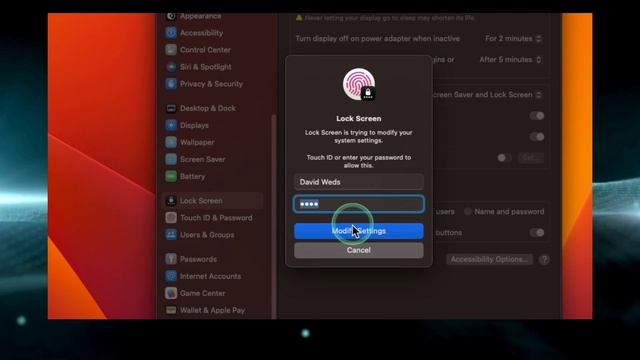Viewport: 640px width, 360px height.
Task: Select Wallet & Apple Pay label
Action: click(213, 310)
